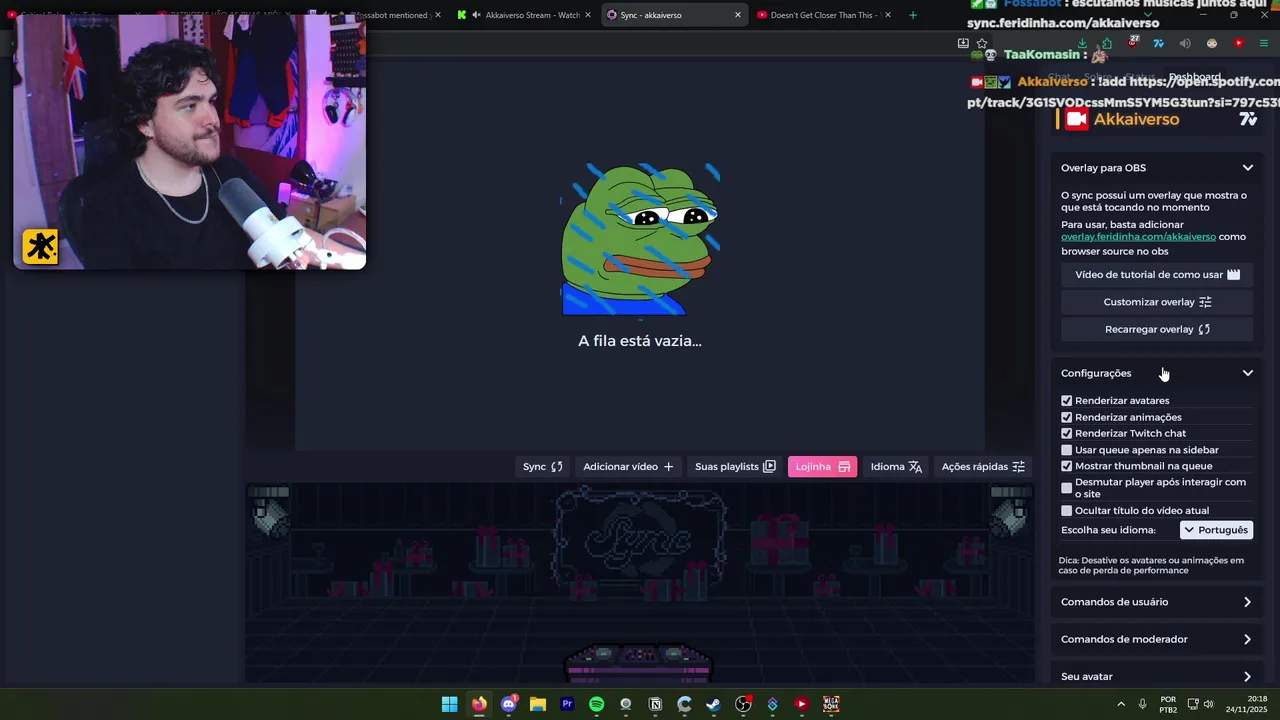The image size is (1280, 720).
Task: Open Idioma language menu
Action: 896,466
